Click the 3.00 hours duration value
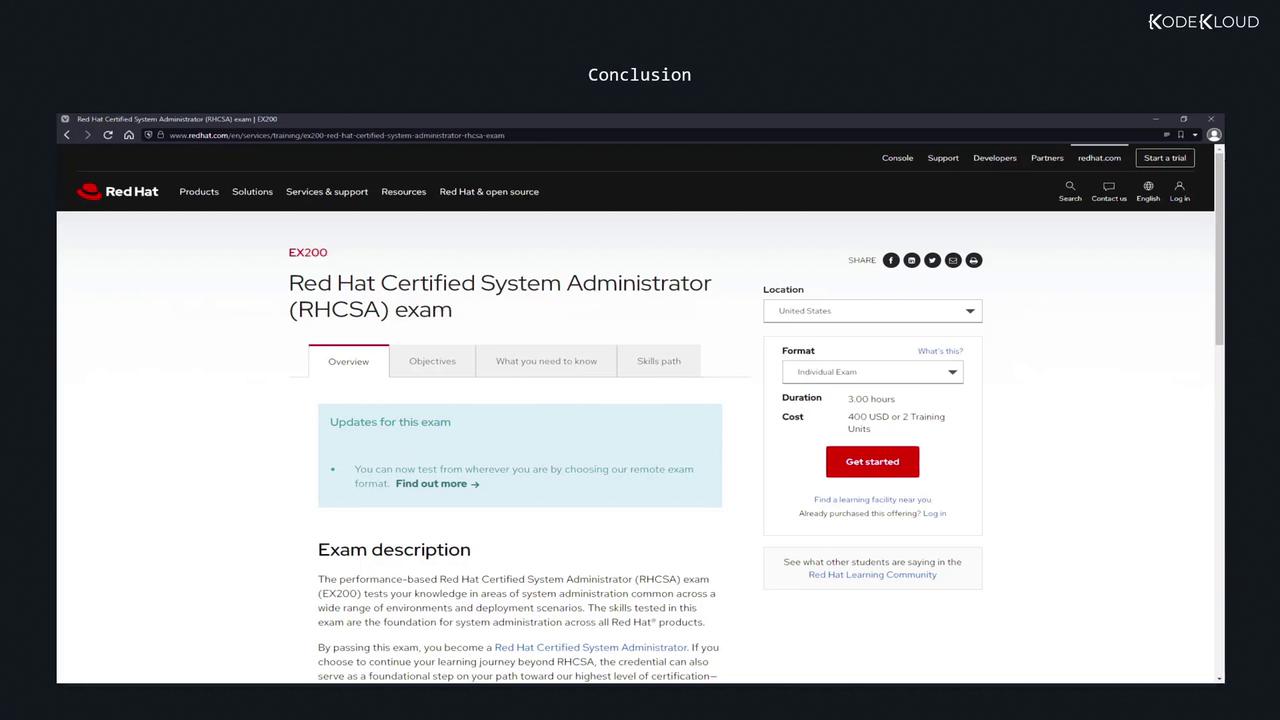Image resolution: width=1280 pixels, height=720 pixels. (x=871, y=399)
